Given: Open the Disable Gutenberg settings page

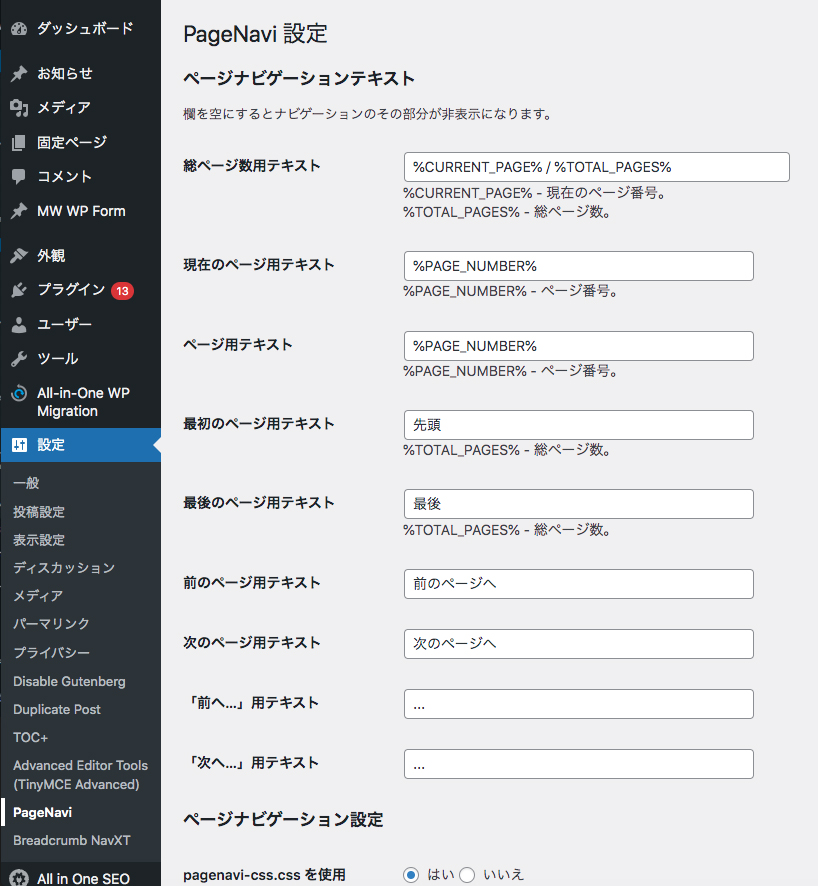Looking at the screenshot, I should click(69, 681).
